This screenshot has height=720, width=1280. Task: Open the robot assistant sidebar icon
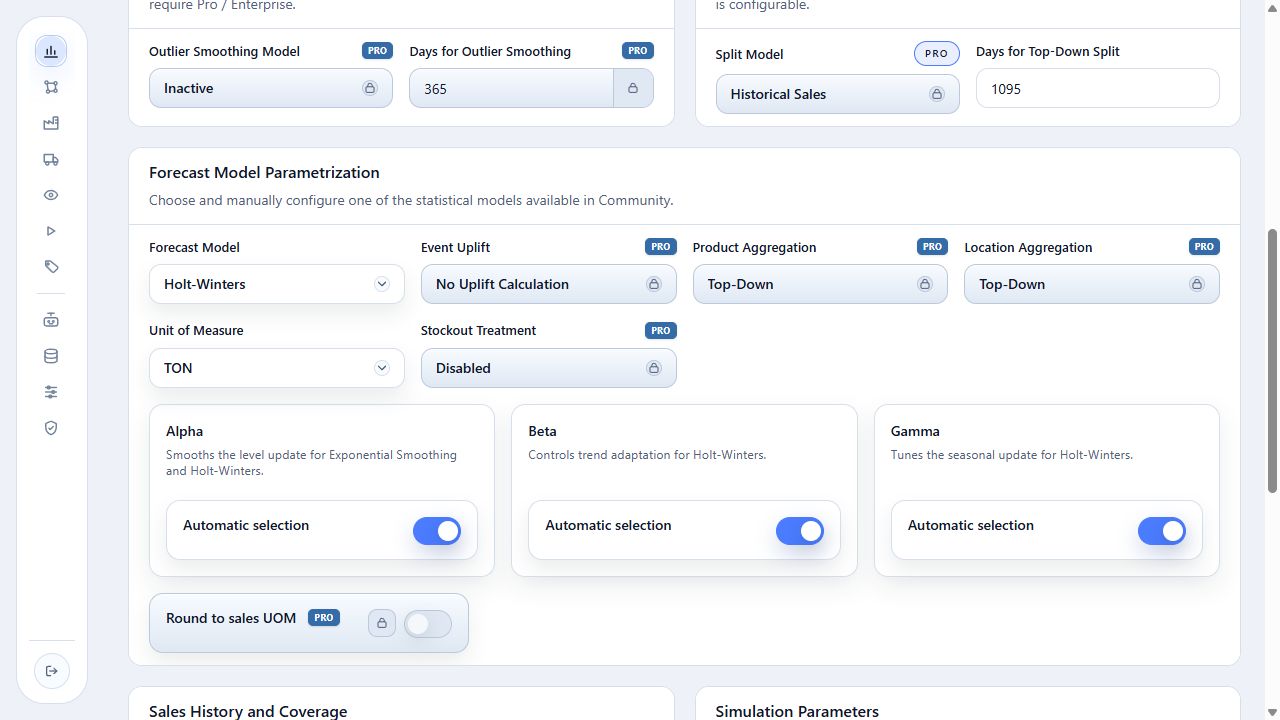(x=51, y=320)
